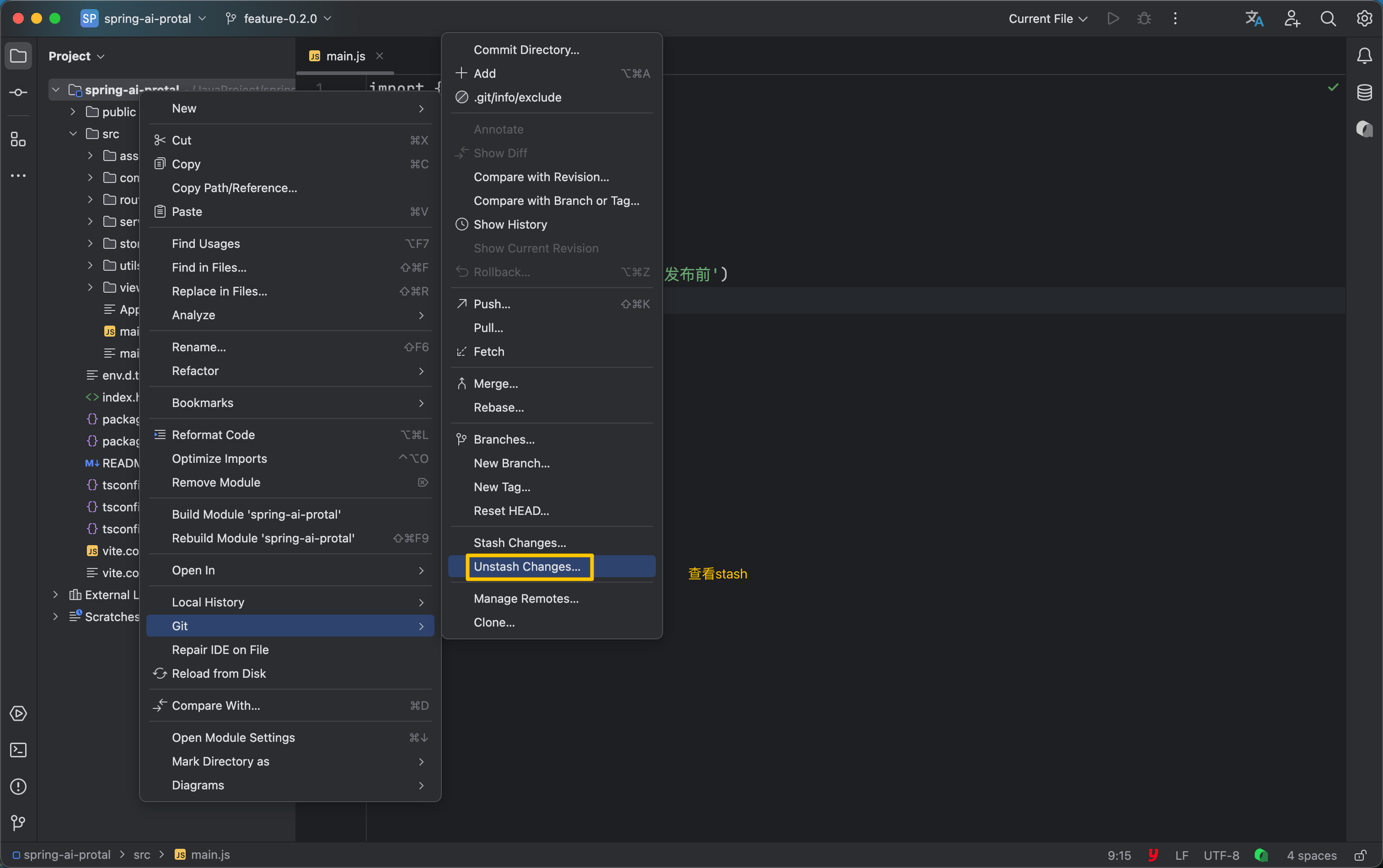Open the Git tool window icon
Viewport: 1383px width, 868px height.
tap(18, 823)
